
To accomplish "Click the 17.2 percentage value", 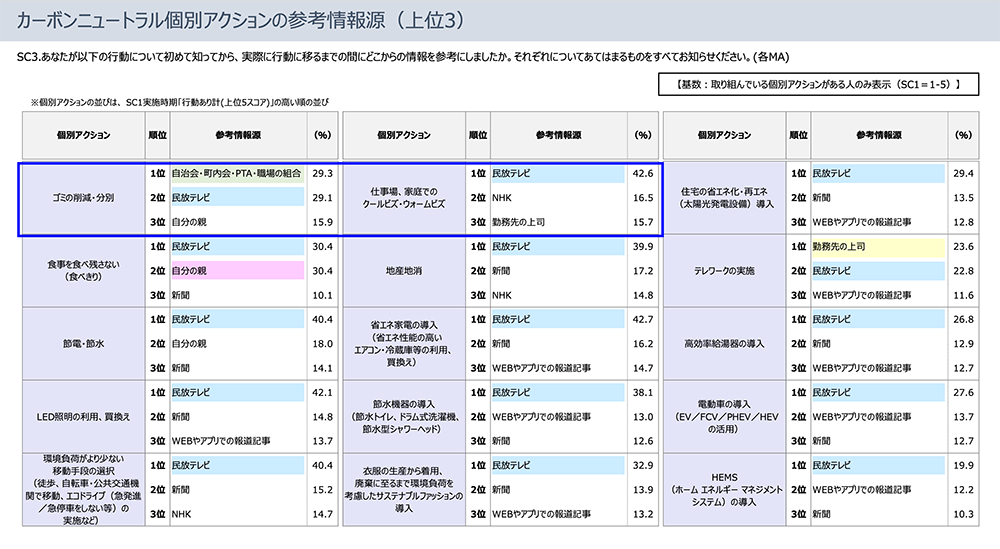I will (643, 271).
